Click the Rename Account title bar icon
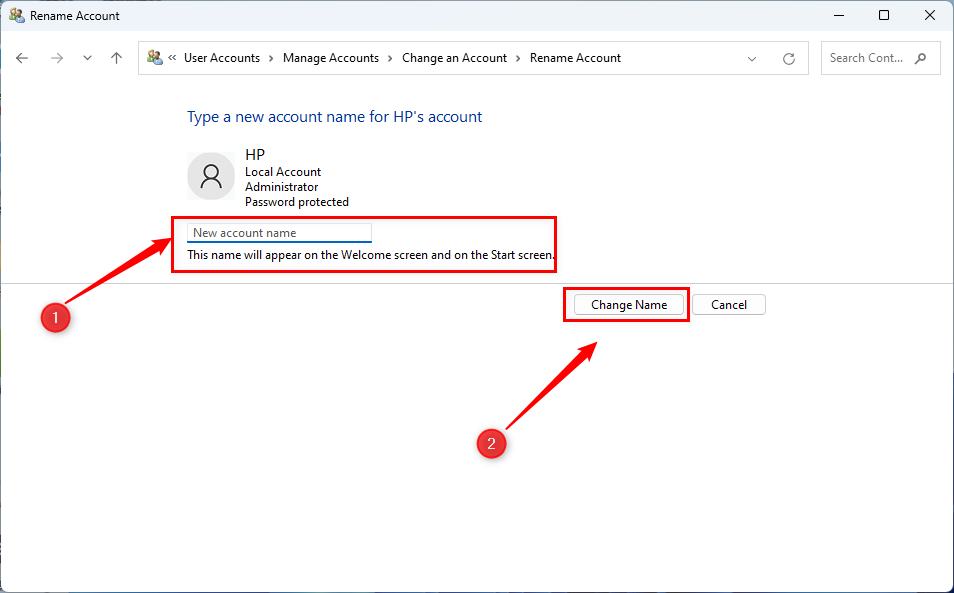954x593 pixels. pos(16,16)
